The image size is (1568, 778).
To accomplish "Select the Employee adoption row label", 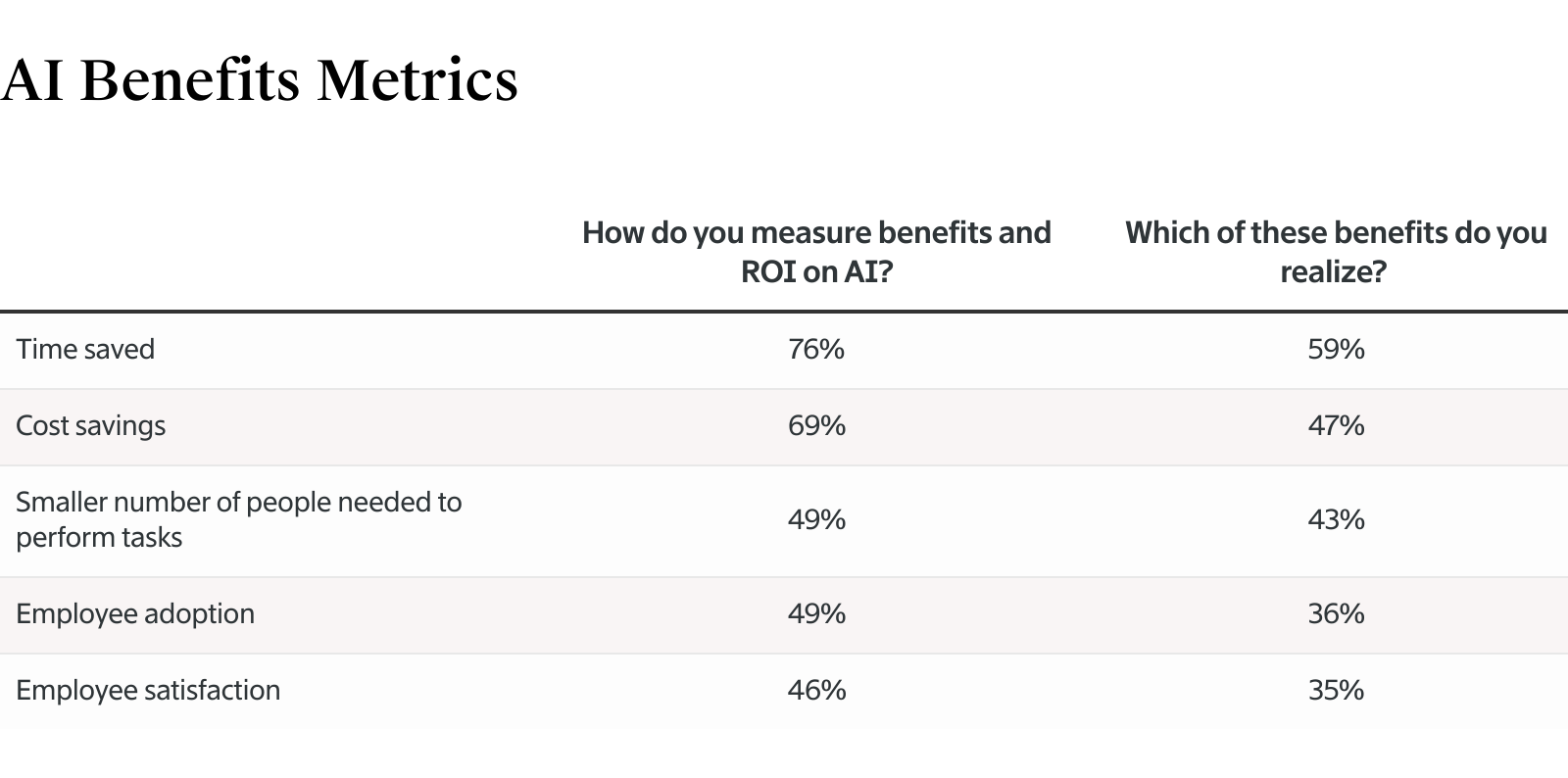I will (x=135, y=614).
